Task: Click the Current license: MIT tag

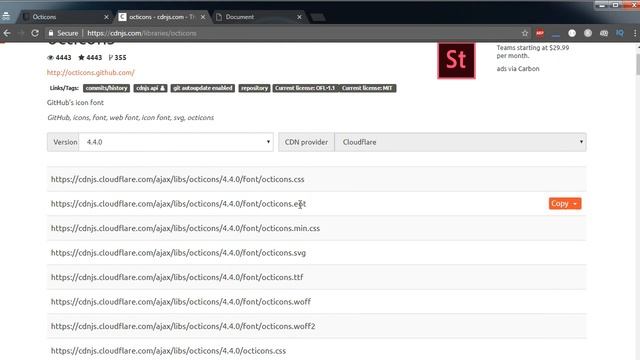Action: [x=367, y=88]
